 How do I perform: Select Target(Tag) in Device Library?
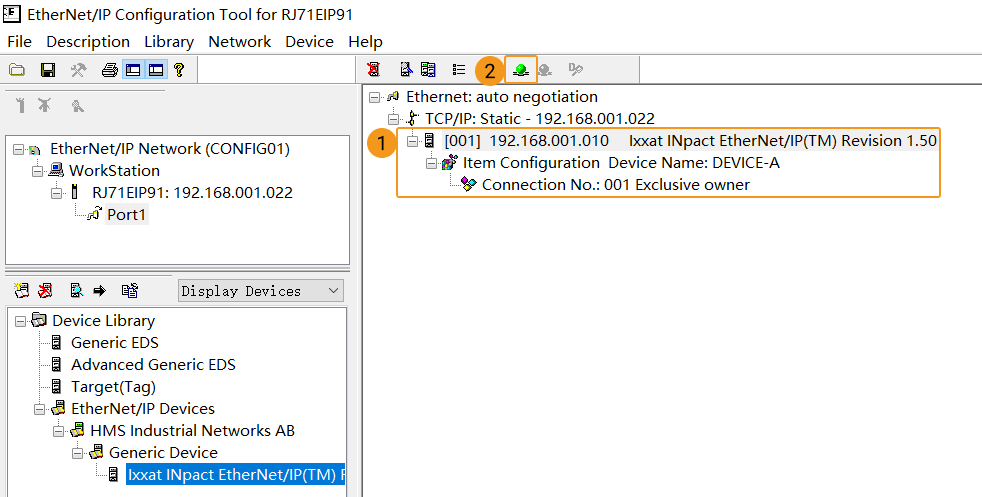coord(113,387)
